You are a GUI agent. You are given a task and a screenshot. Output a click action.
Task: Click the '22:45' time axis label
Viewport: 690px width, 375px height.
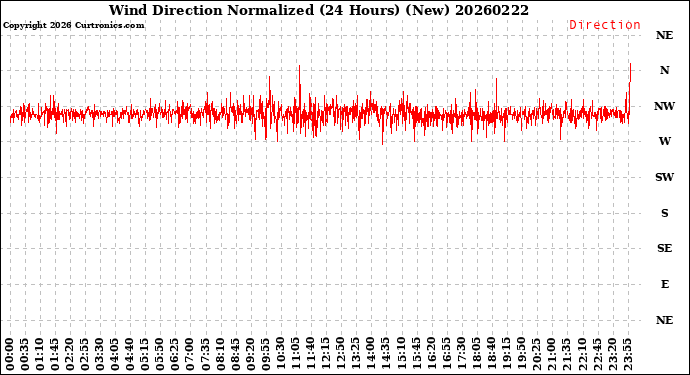tap(597, 354)
